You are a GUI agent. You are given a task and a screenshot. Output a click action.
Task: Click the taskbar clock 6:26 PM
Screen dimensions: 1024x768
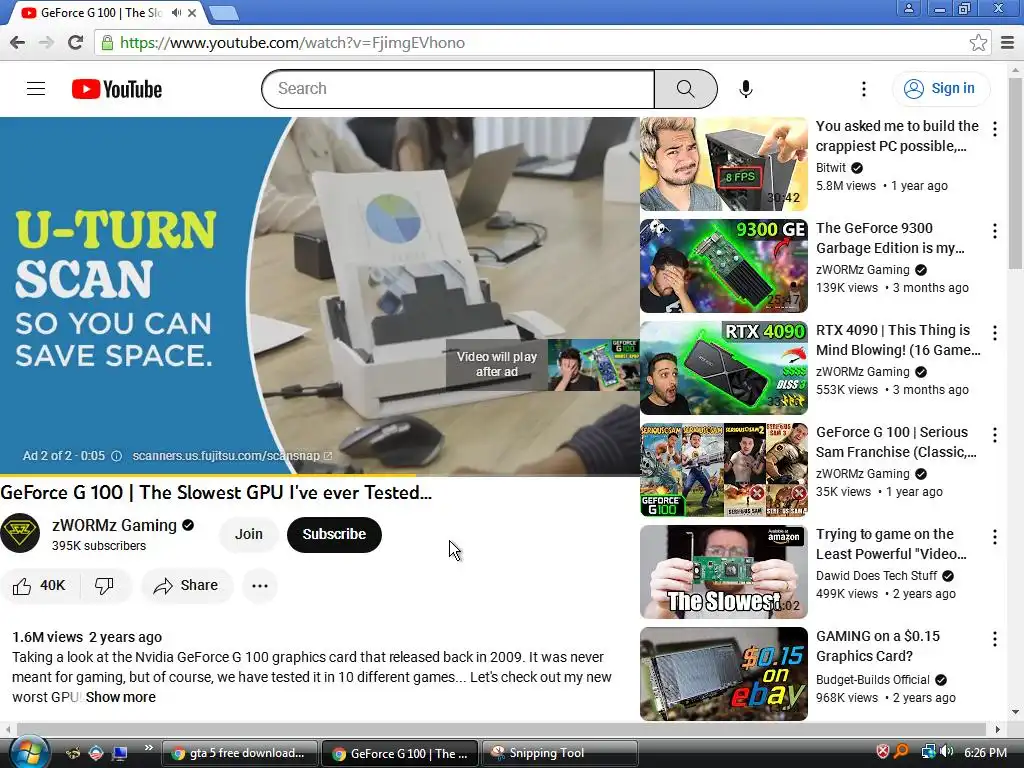pyautogui.click(x=985, y=753)
